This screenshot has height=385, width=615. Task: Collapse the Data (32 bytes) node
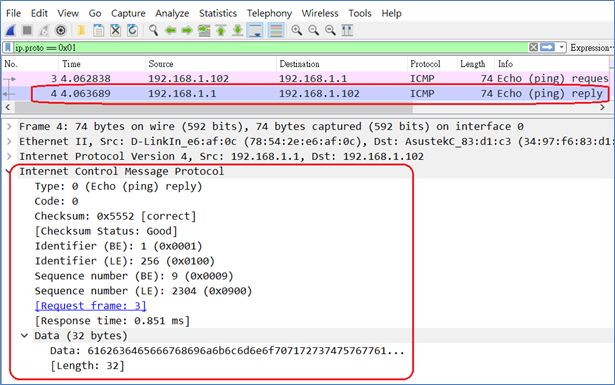[24, 336]
